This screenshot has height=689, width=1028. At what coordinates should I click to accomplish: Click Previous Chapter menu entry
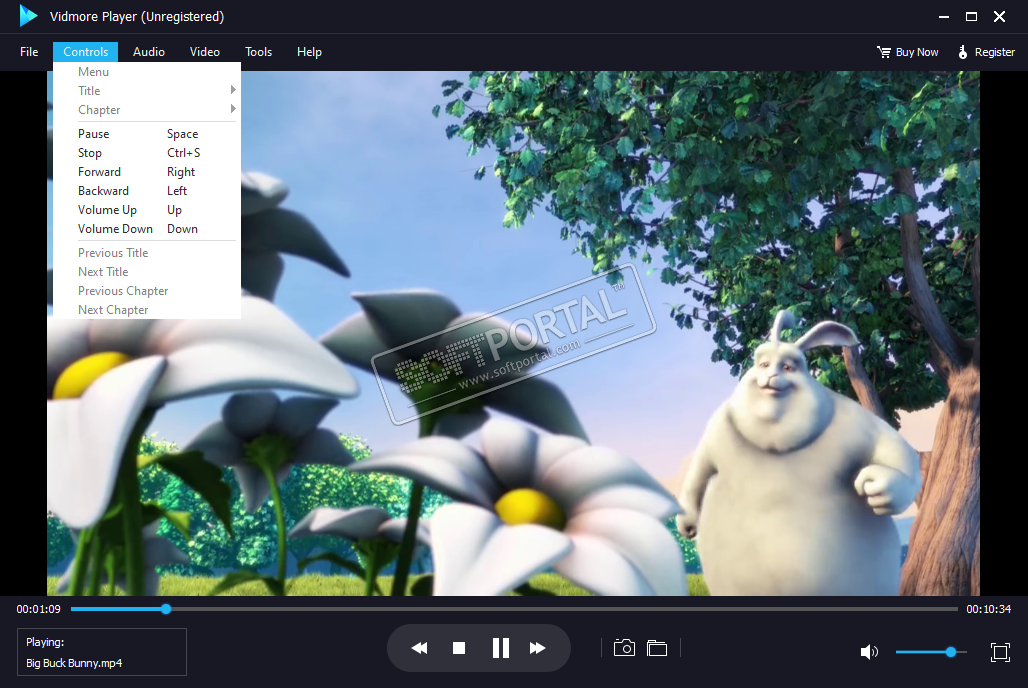click(x=147, y=290)
